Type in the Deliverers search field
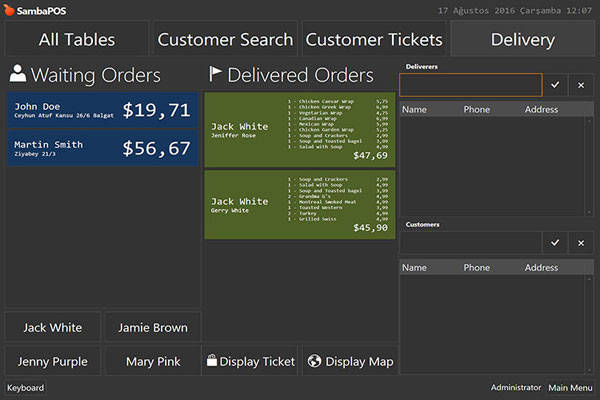The image size is (600, 400). (x=470, y=85)
